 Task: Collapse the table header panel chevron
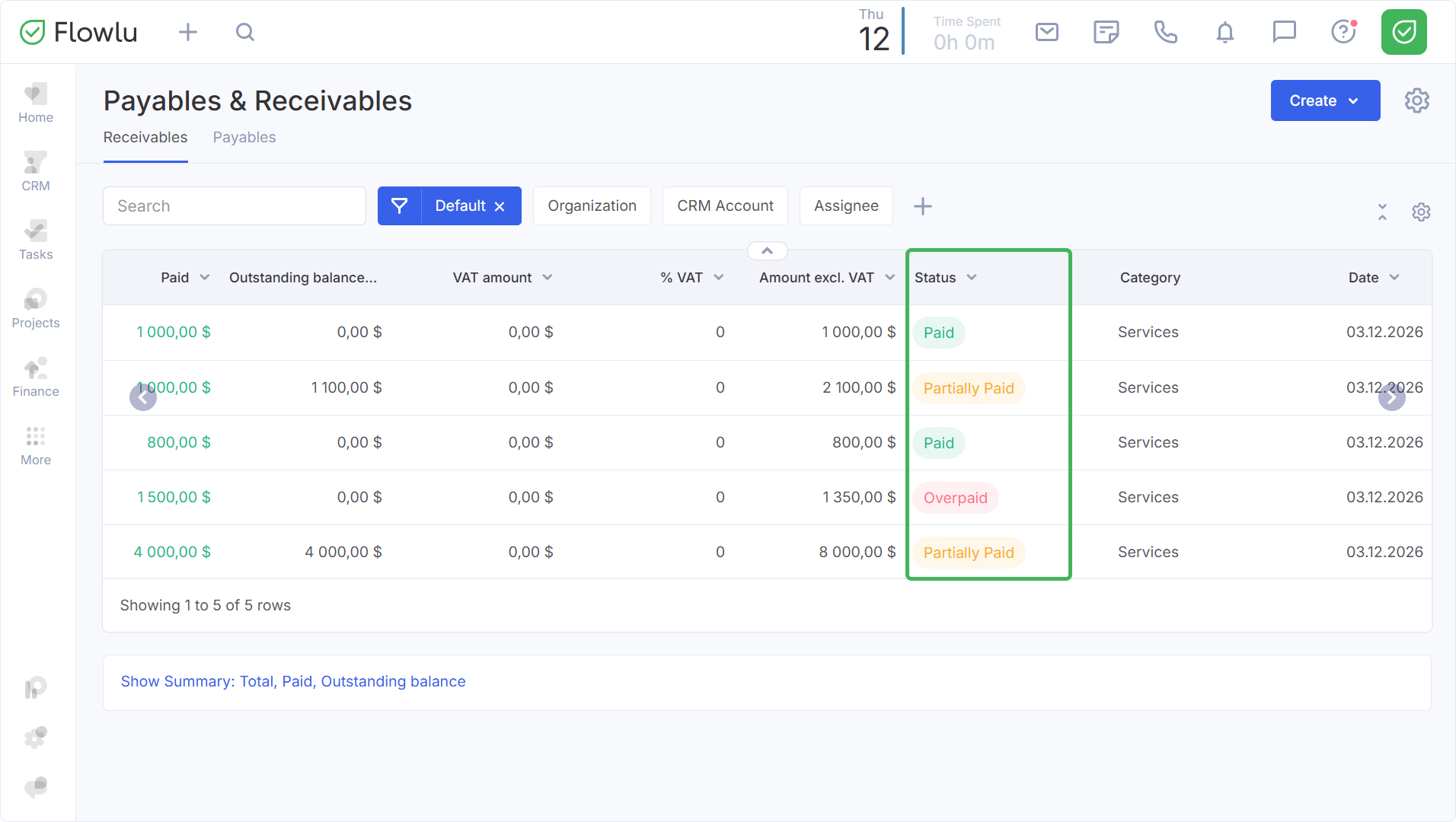pos(767,251)
